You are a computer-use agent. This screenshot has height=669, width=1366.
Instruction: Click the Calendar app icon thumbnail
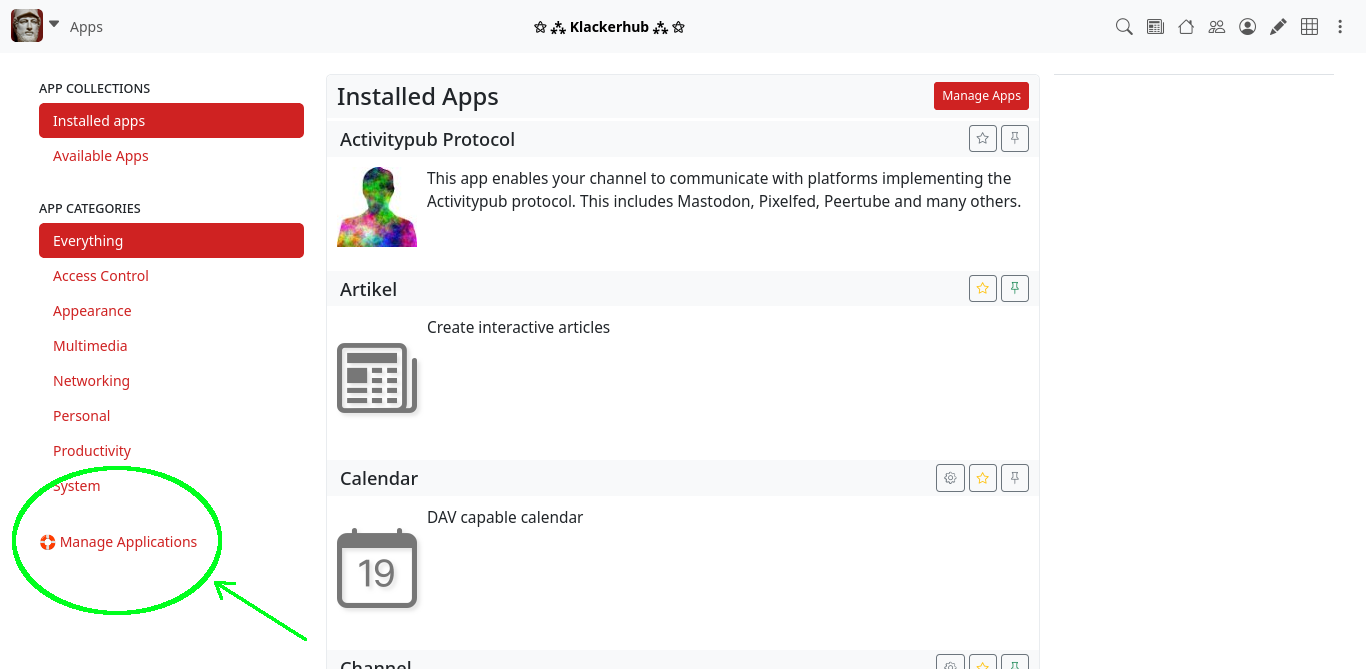pyautogui.click(x=377, y=568)
